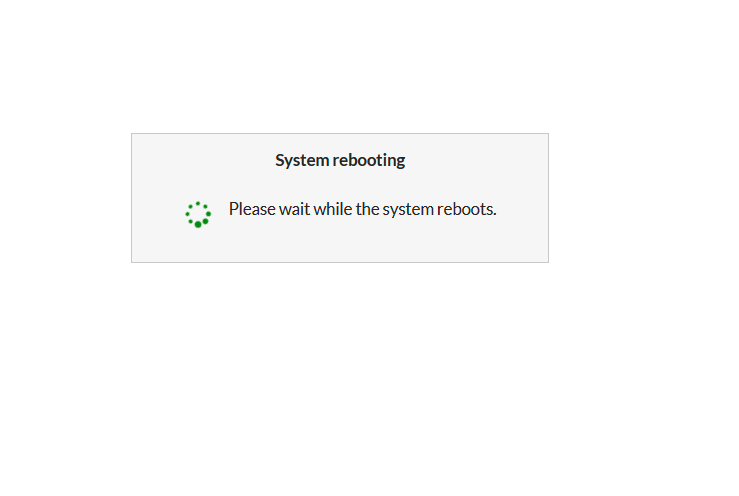
Task: Click the word 'Please' in the message
Action: [x=252, y=209]
